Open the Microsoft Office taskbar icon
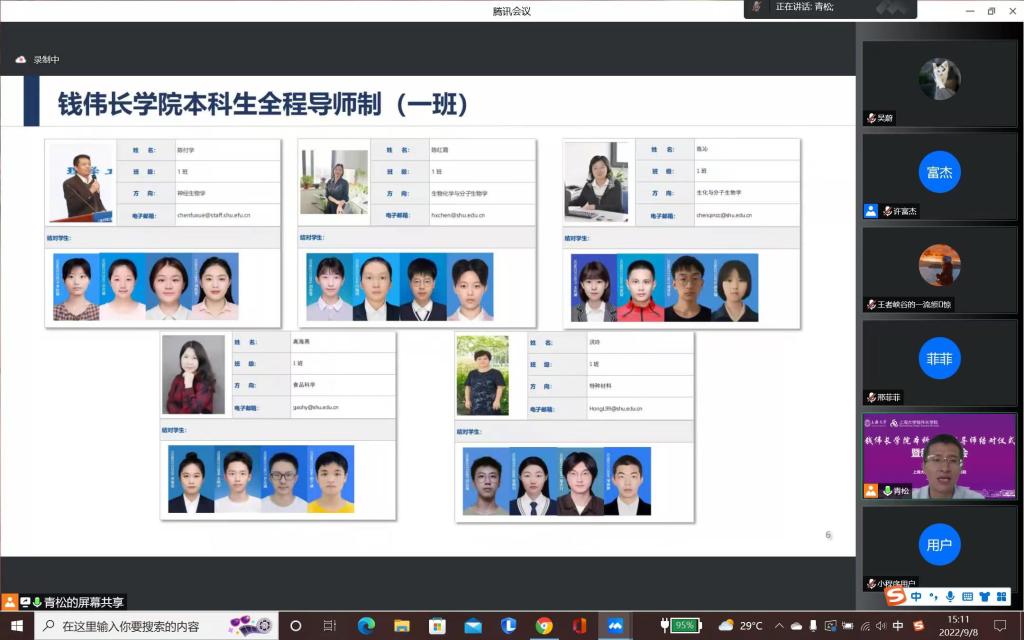1024x640 pixels. pos(579,626)
